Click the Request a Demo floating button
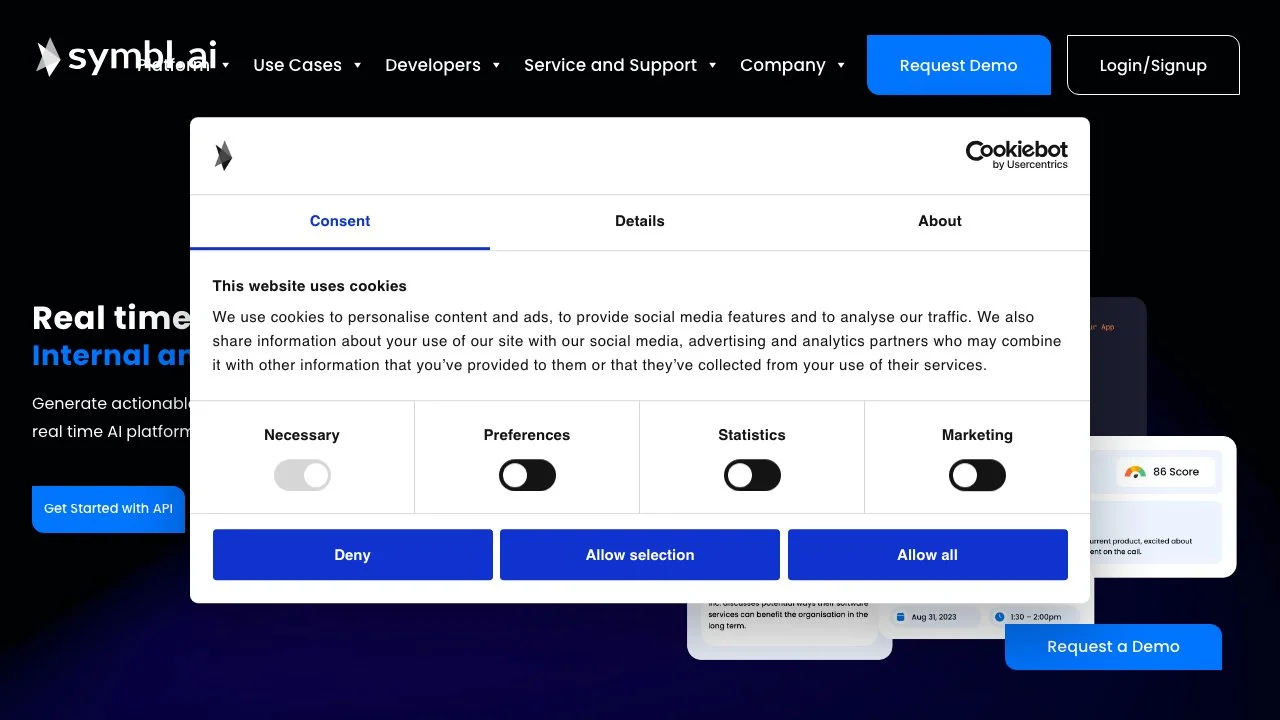1280x720 pixels. 1113,647
